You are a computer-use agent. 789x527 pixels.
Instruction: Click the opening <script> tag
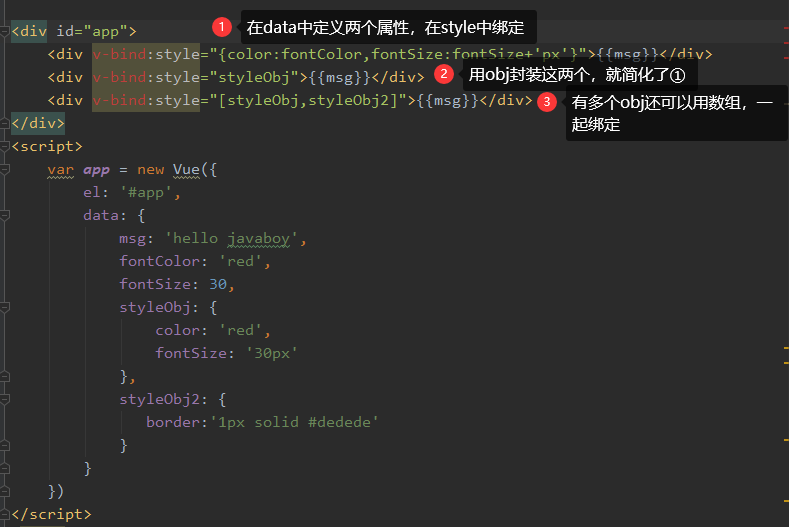click(x=47, y=146)
